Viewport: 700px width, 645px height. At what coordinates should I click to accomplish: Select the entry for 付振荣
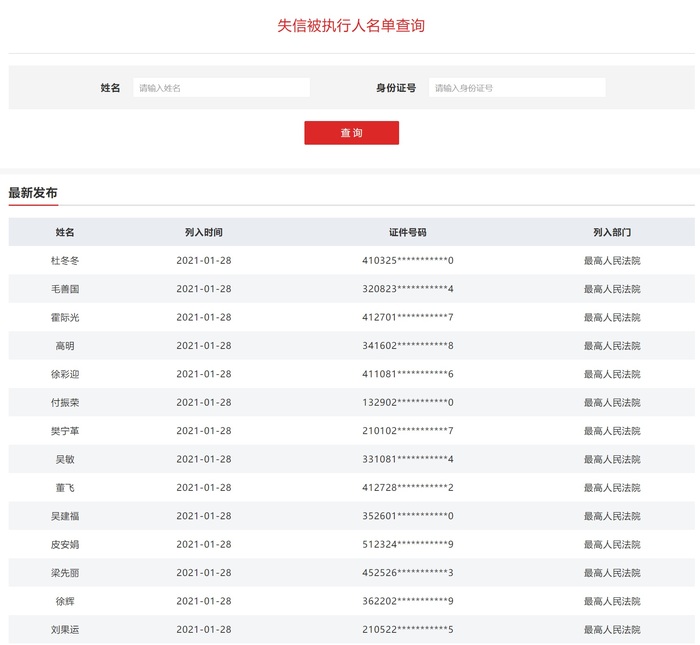pyautogui.click(x=65, y=402)
